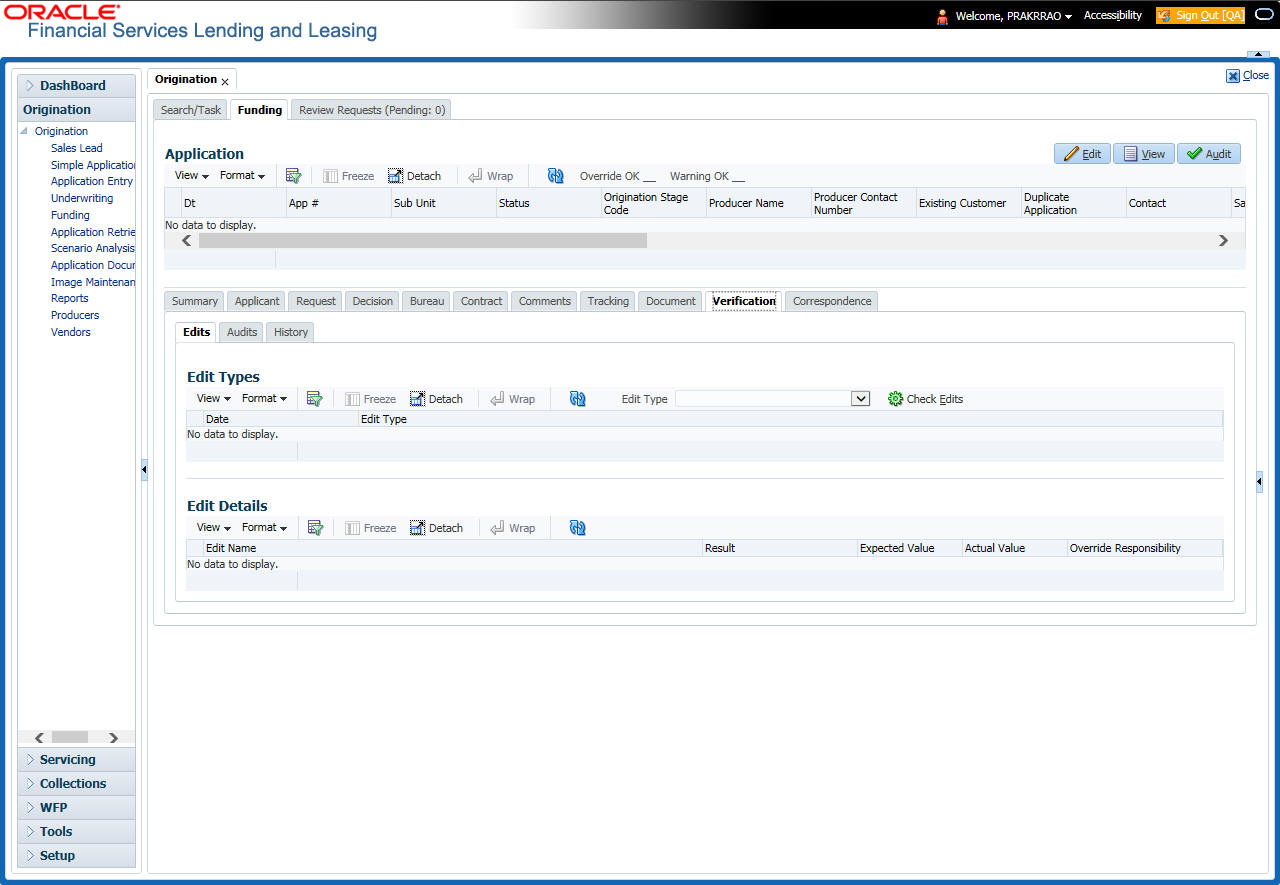1280x885 pixels.
Task: Refresh the Edit Details table
Action: [x=578, y=528]
